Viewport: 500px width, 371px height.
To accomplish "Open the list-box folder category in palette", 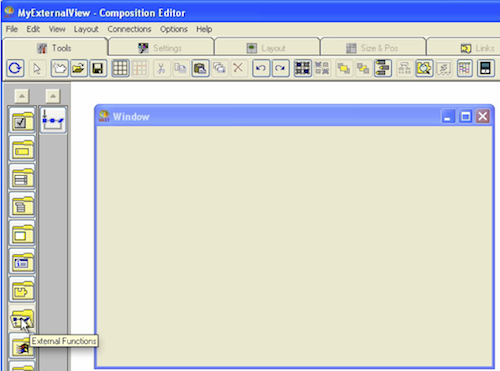I will [22, 177].
